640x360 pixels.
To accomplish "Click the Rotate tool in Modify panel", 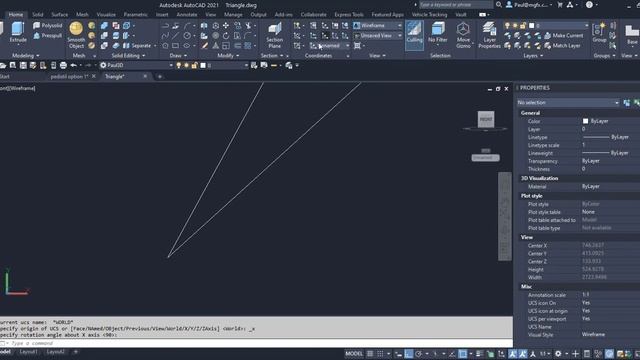I will [226, 36].
